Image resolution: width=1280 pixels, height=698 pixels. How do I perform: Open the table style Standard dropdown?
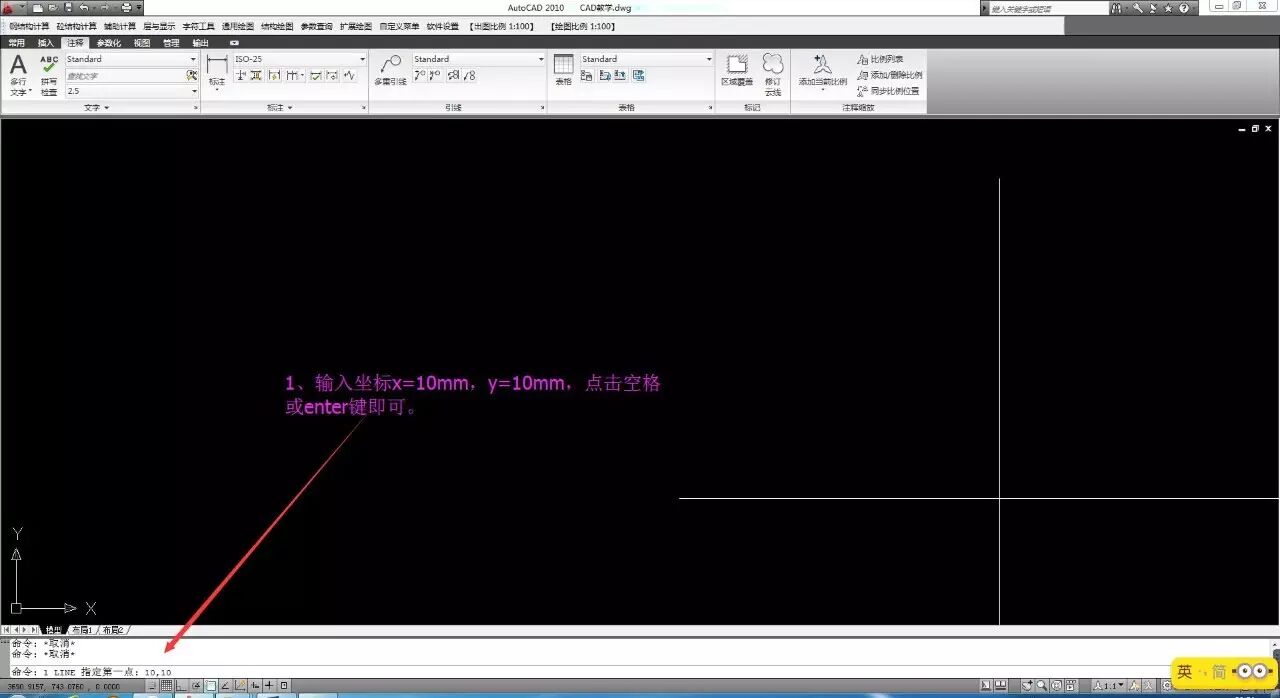(x=709, y=59)
